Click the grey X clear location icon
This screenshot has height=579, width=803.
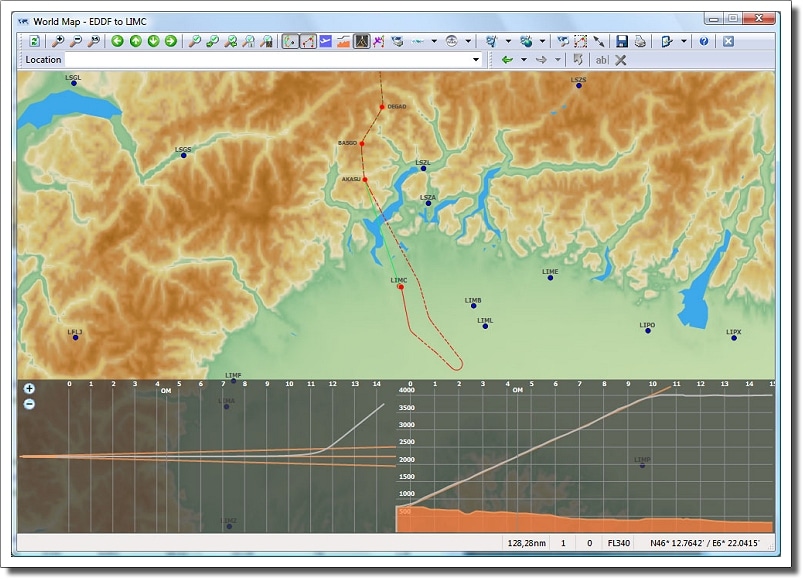point(621,60)
